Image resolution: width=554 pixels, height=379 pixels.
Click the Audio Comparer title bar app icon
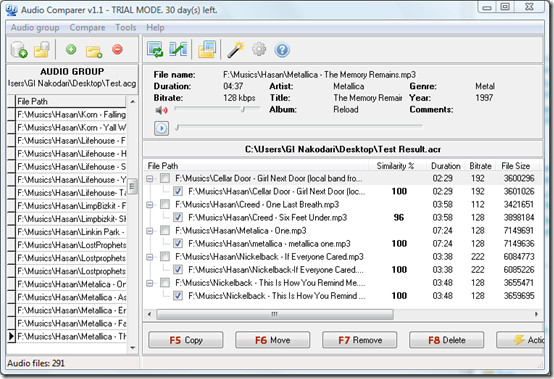(12, 10)
